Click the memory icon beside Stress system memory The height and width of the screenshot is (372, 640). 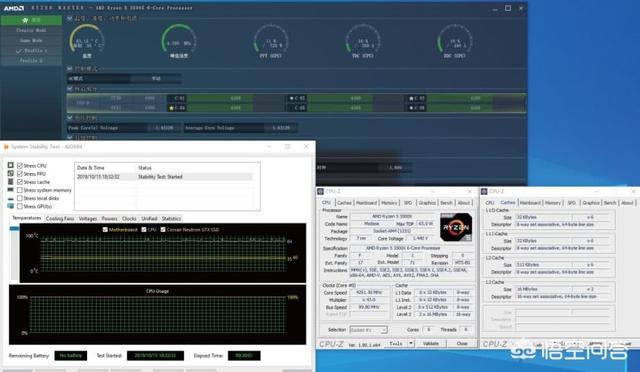11,190
